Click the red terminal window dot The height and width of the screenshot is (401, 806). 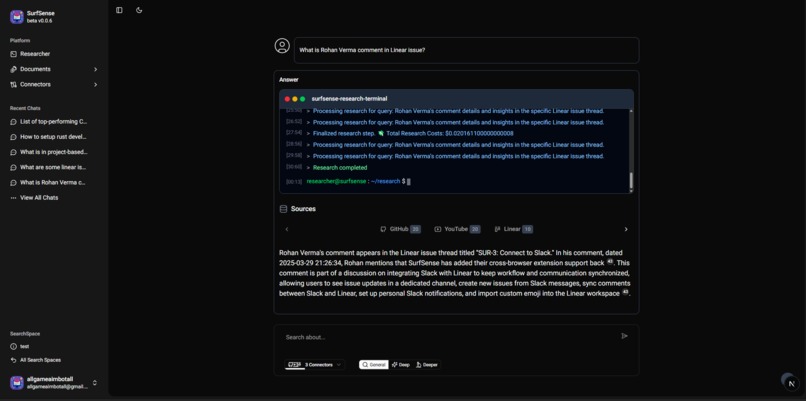pos(287,99)
